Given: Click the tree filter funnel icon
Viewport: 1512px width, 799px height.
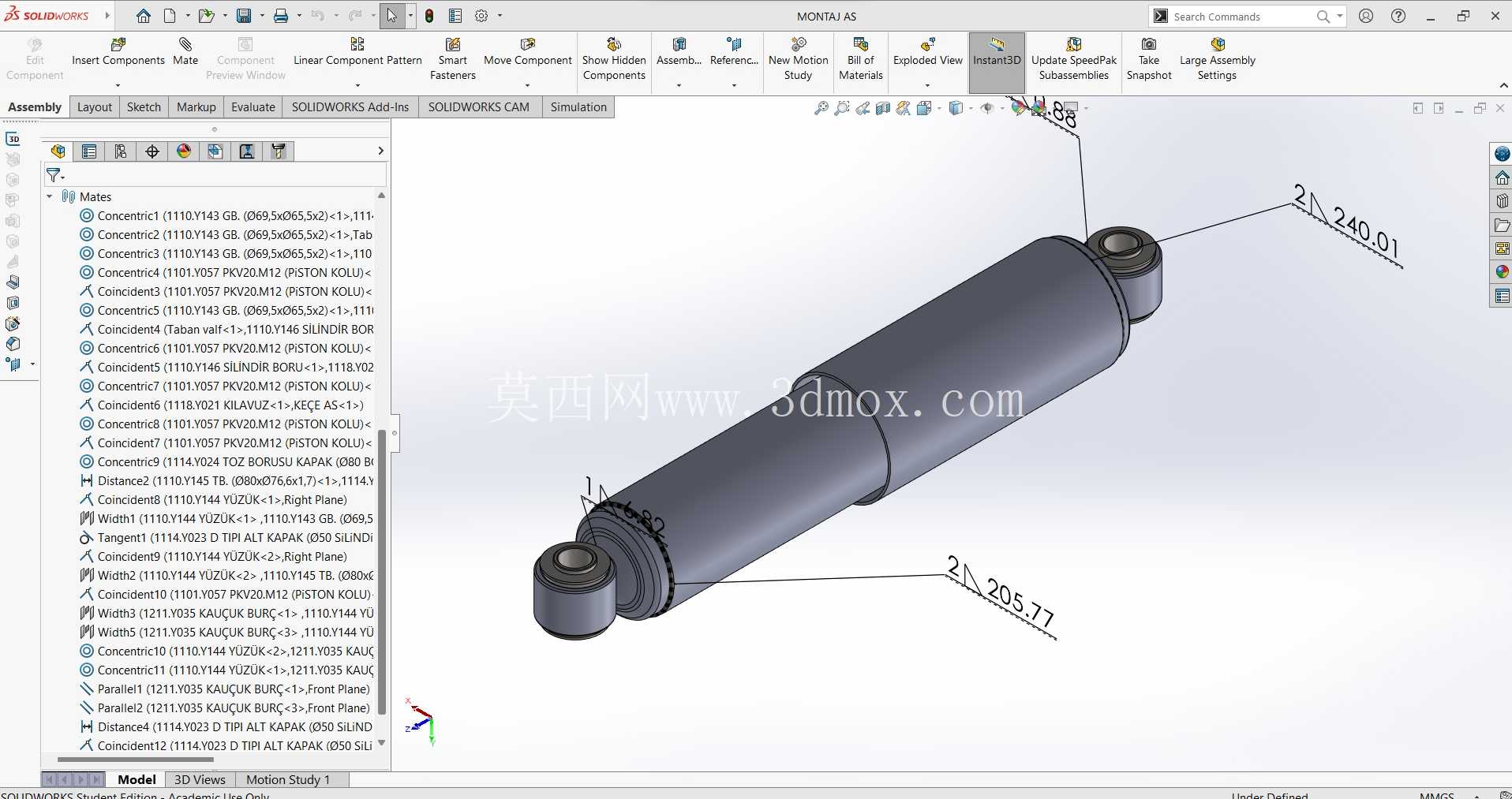Looking at the screenshot, I should [x=53, y=174].
